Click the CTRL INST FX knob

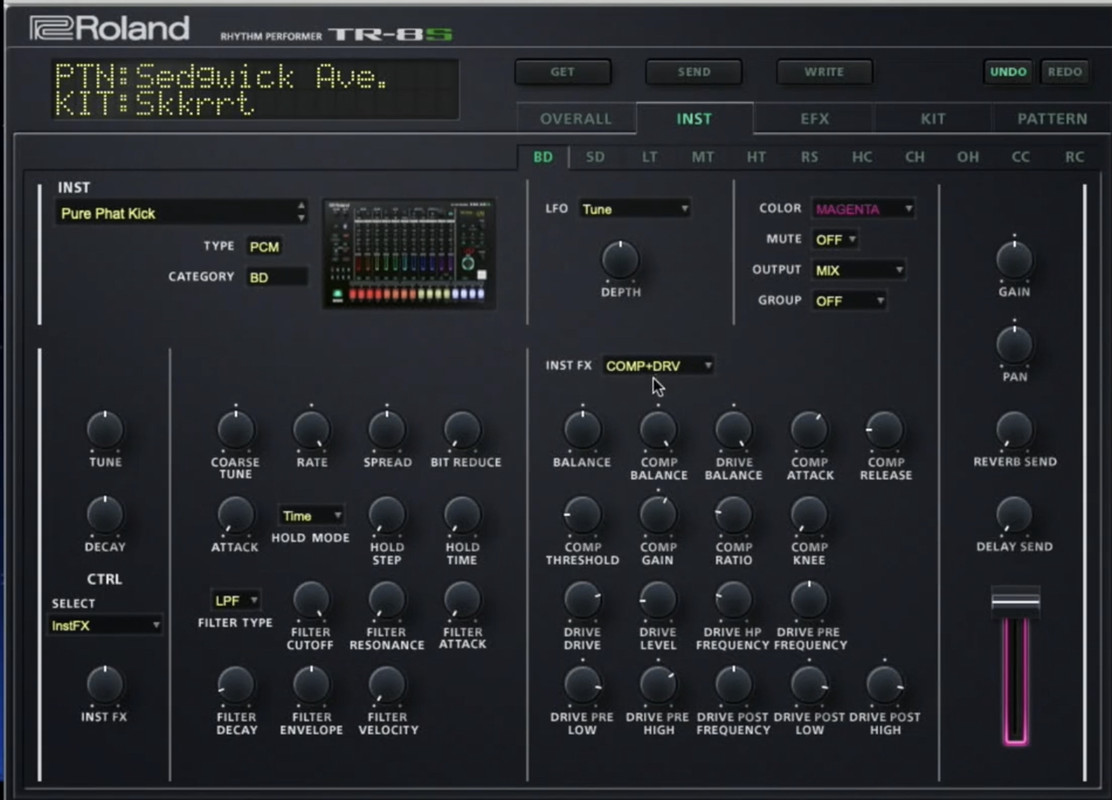coord(105,685)
